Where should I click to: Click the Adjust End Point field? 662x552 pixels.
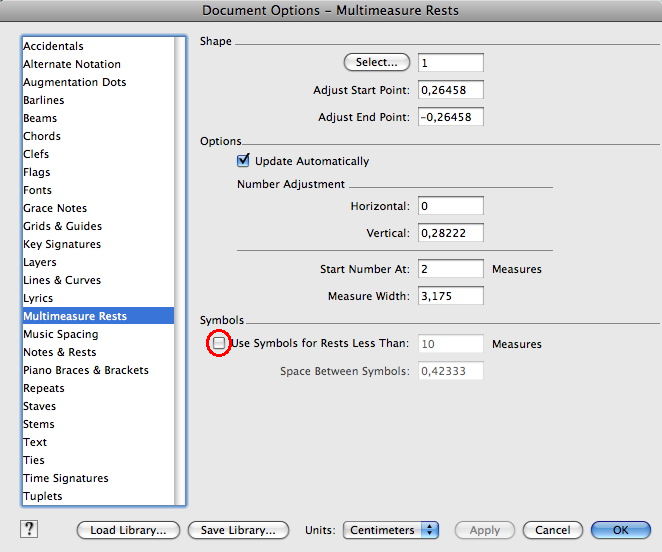[450, 117]
